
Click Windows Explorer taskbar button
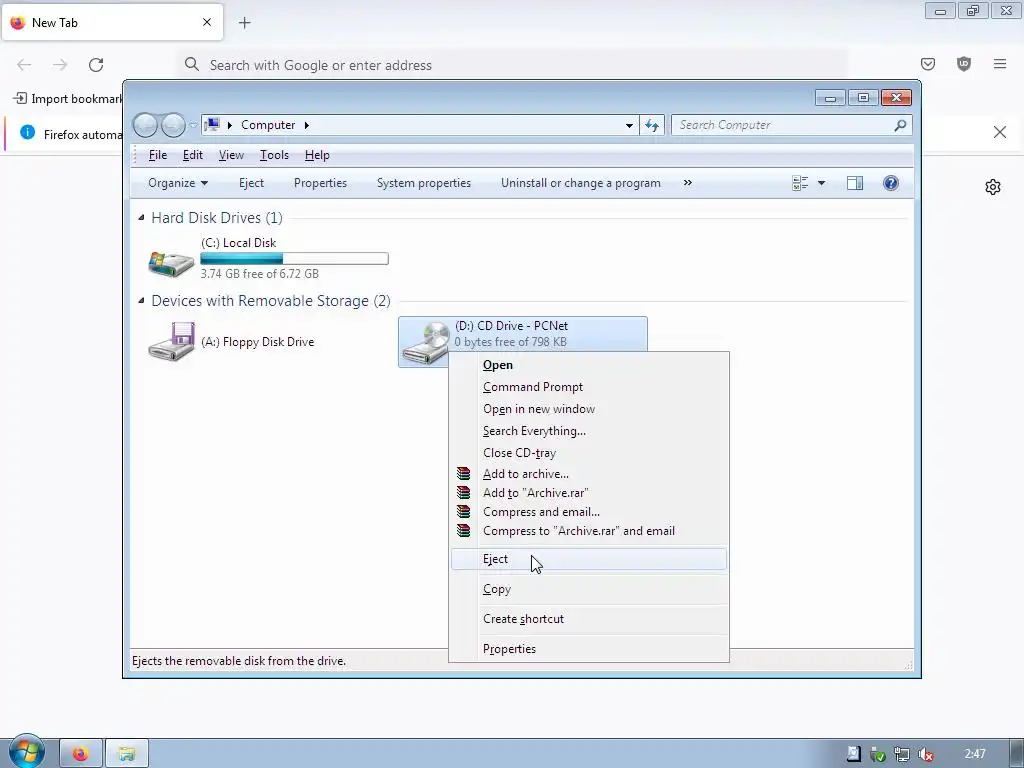pyautogui.click(x=127, y=754)
